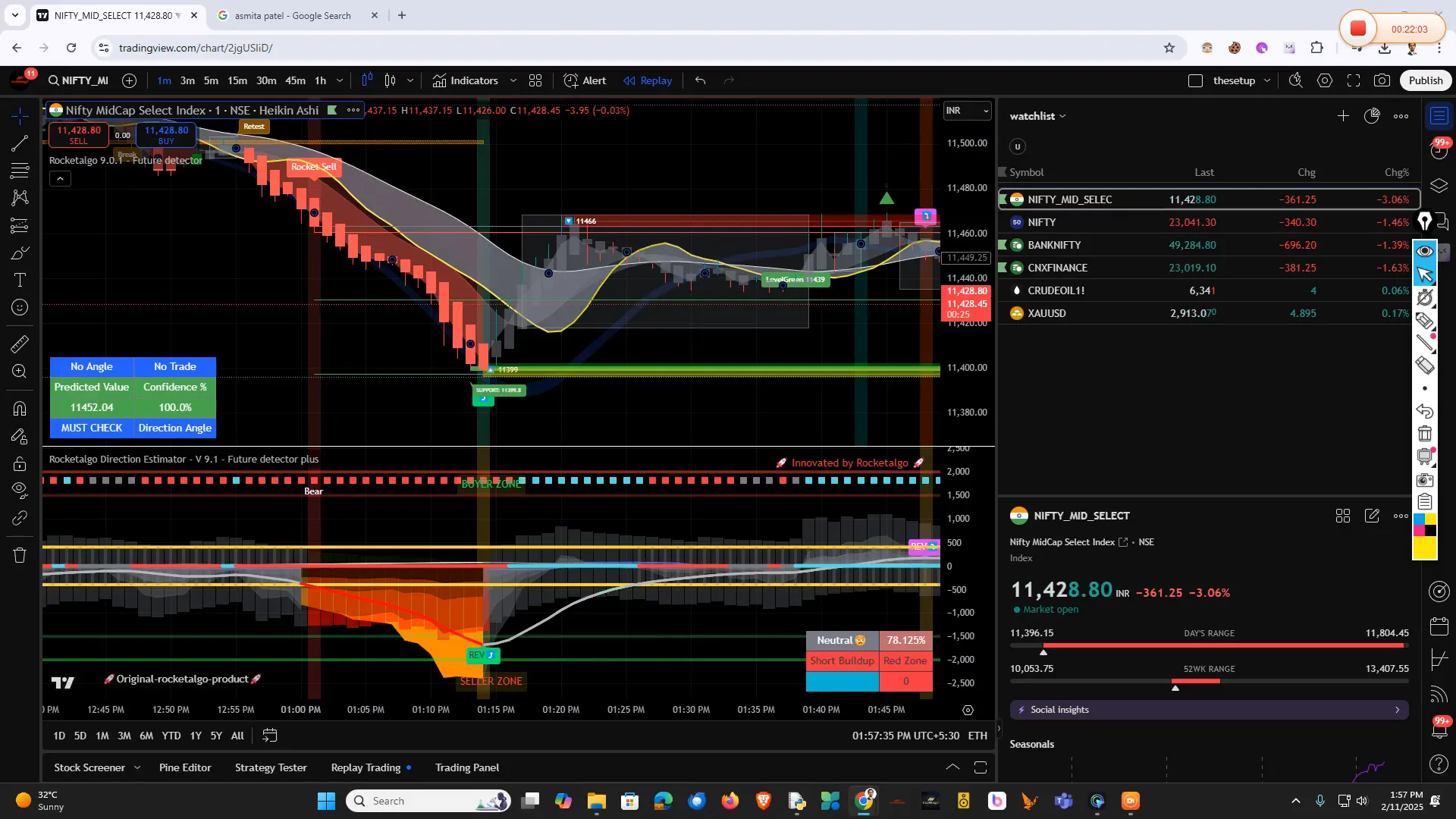The height and width of the screenshot is (819, 1456).
Task: Open the layout setup grid icon
Action: tap(535, 80)
